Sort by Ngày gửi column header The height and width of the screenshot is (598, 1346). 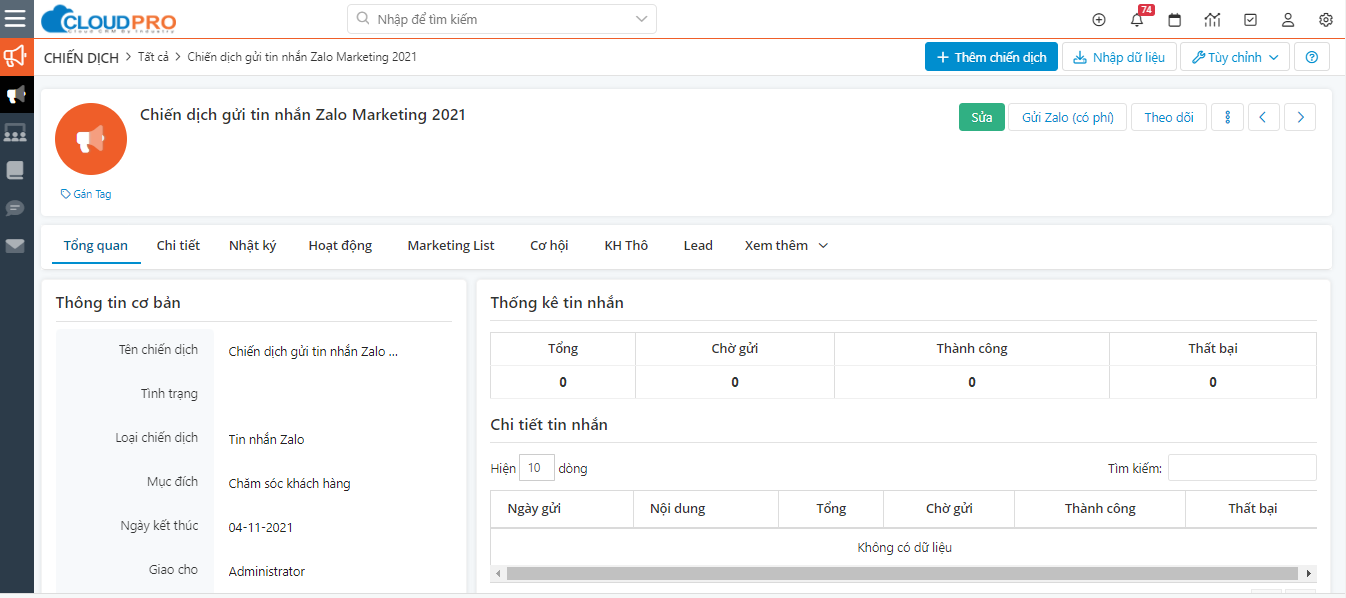(x=562, y=509)
